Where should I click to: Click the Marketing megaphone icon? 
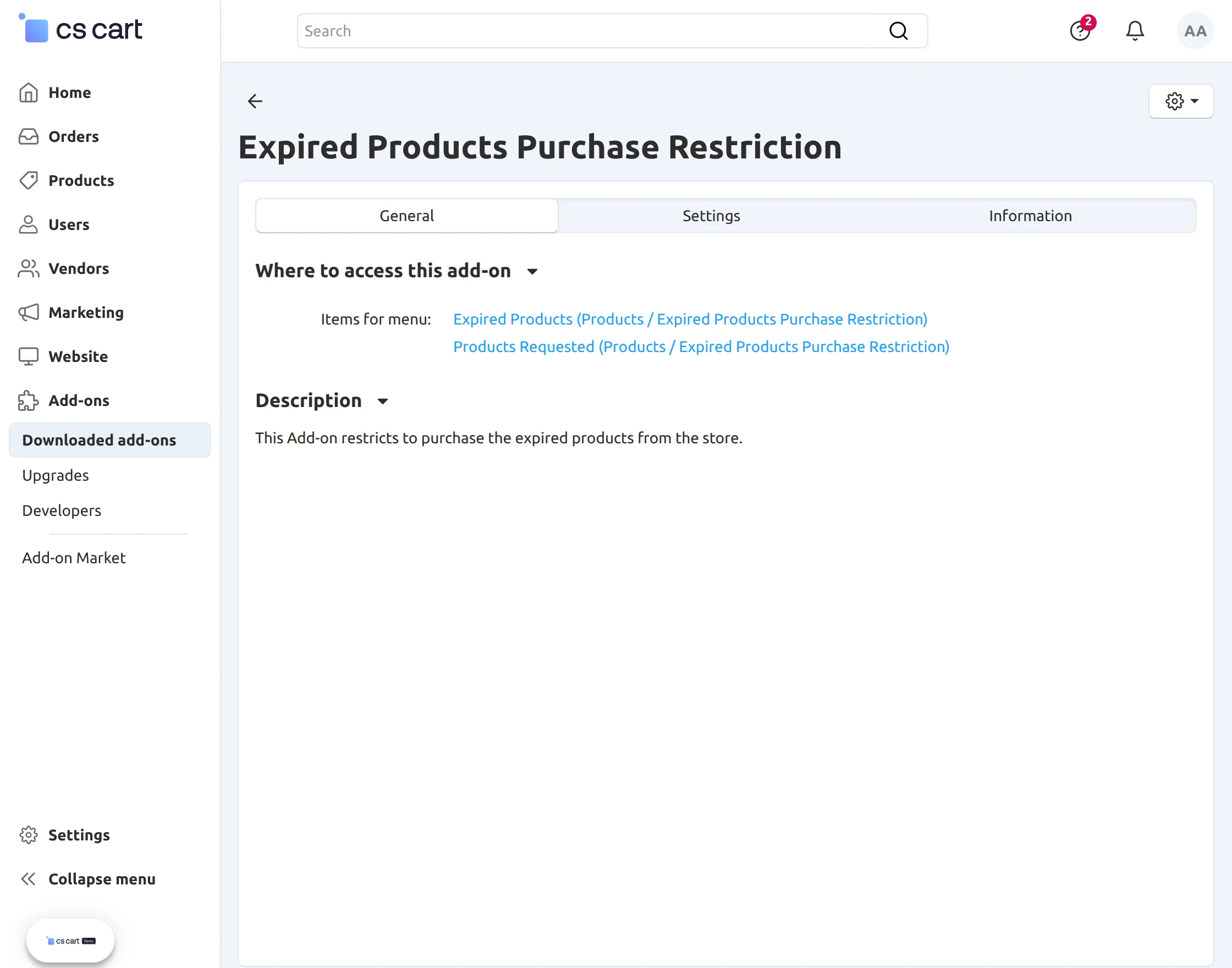(29, 312)
